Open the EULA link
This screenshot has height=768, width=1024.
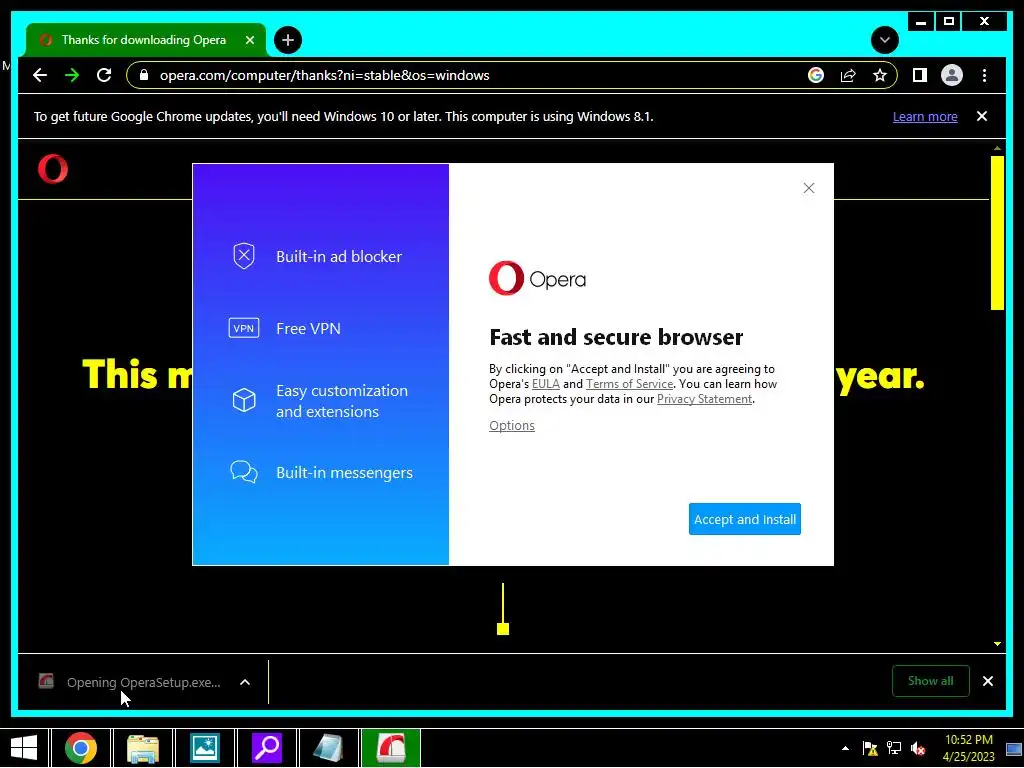(x=545, y=384)
